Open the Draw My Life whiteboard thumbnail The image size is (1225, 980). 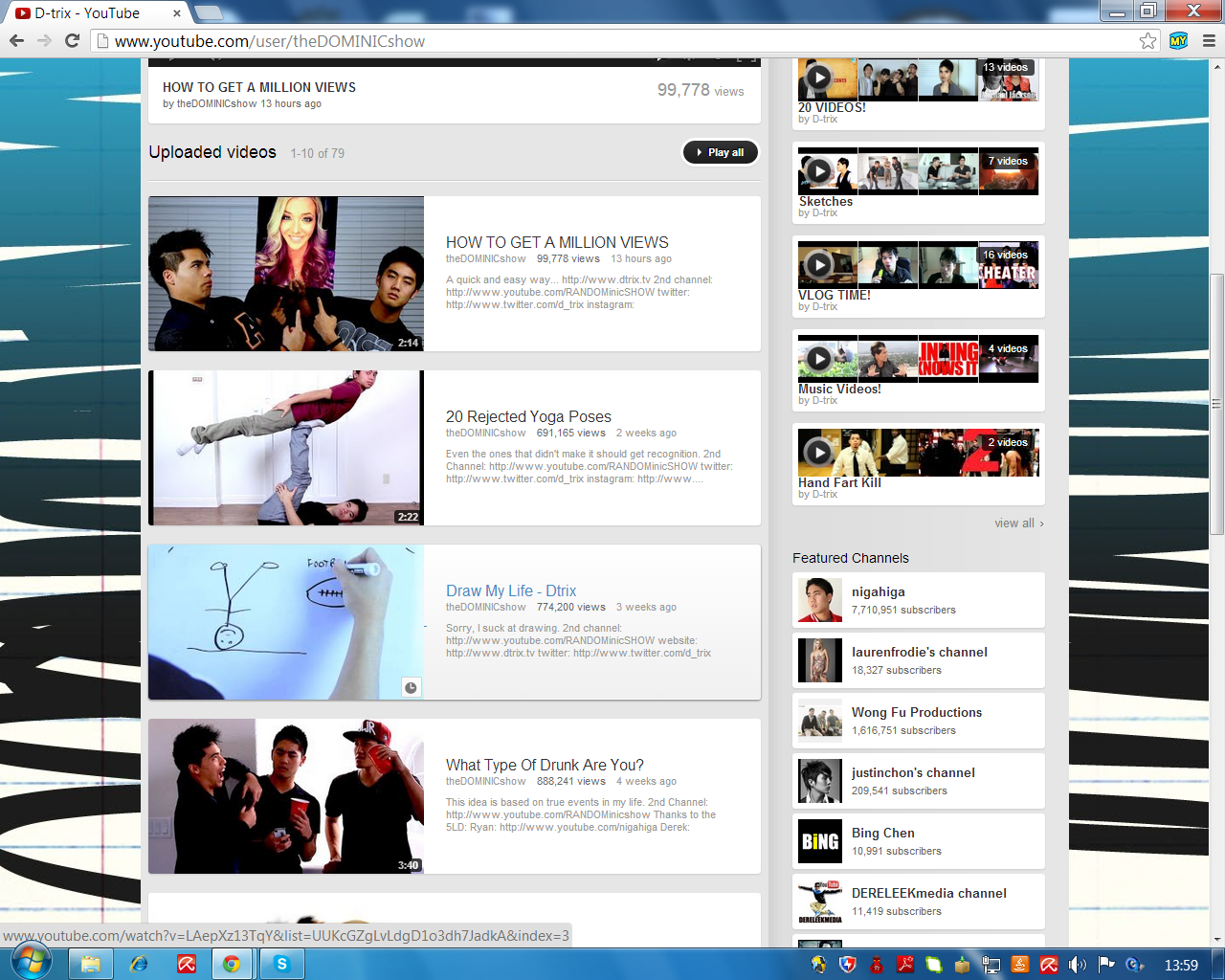286,622
